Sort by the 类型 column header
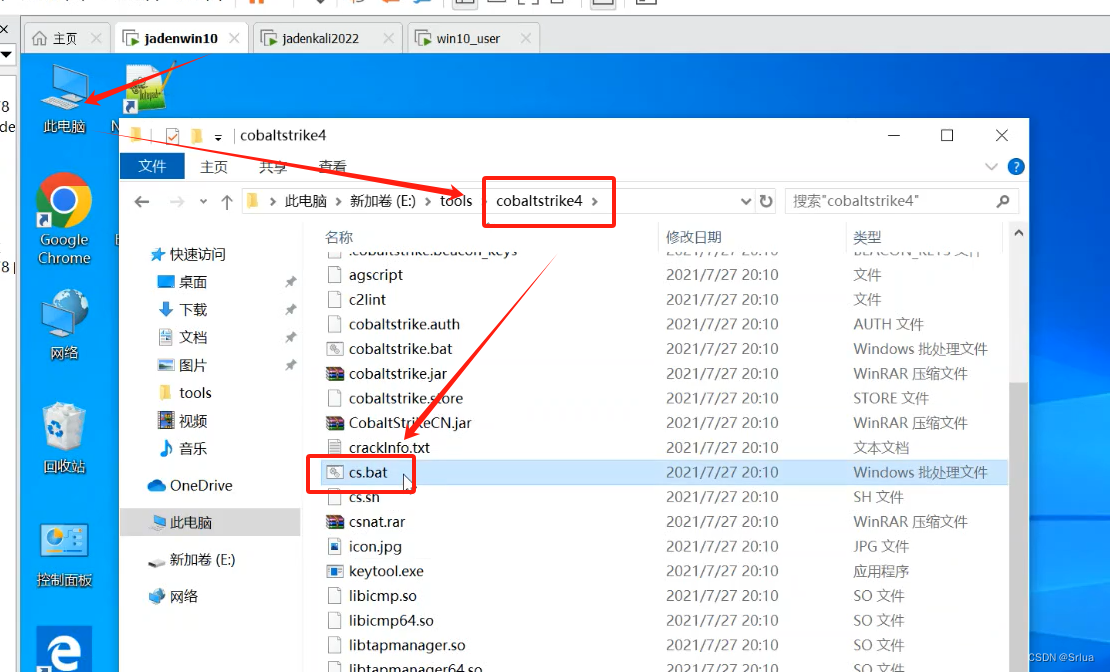Image resolution: width=1110 pixels, height=672 pixels. coord(867,237)
